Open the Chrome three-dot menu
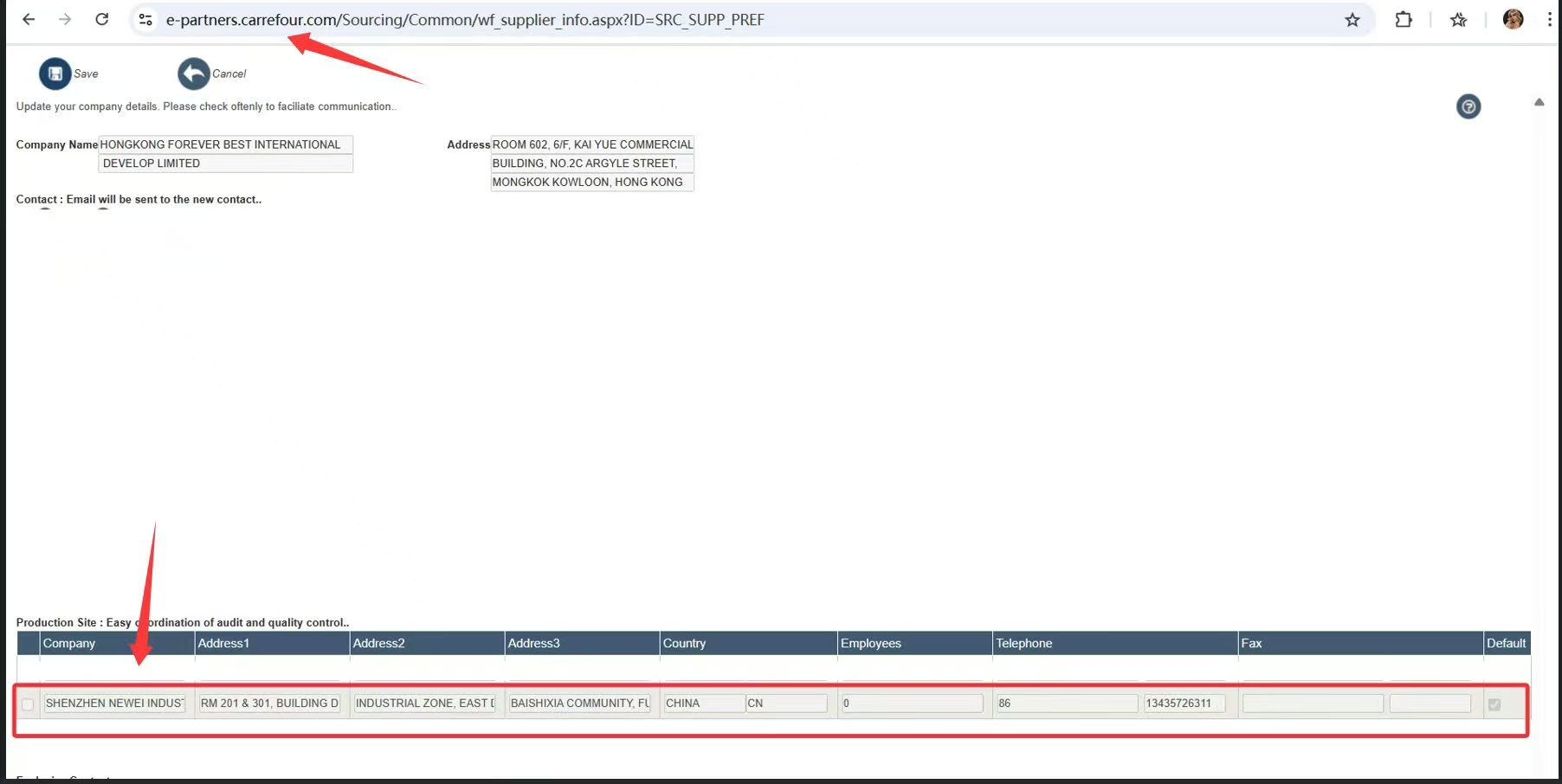Screen dimensions: 1562x784 click(x=1551, y=19)
